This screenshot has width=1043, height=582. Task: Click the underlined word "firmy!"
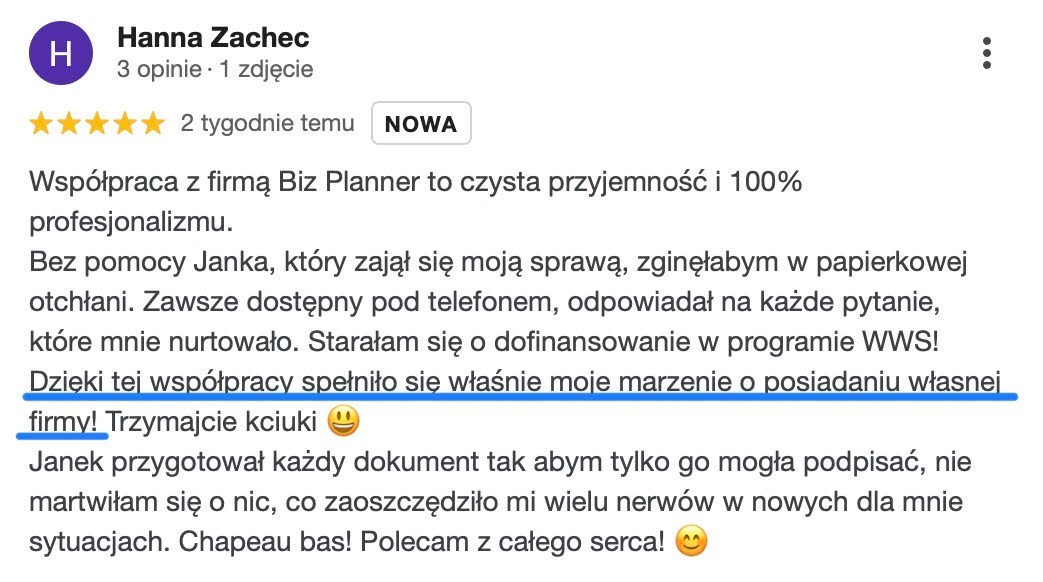pyautogui.click(x=64, y=423)
